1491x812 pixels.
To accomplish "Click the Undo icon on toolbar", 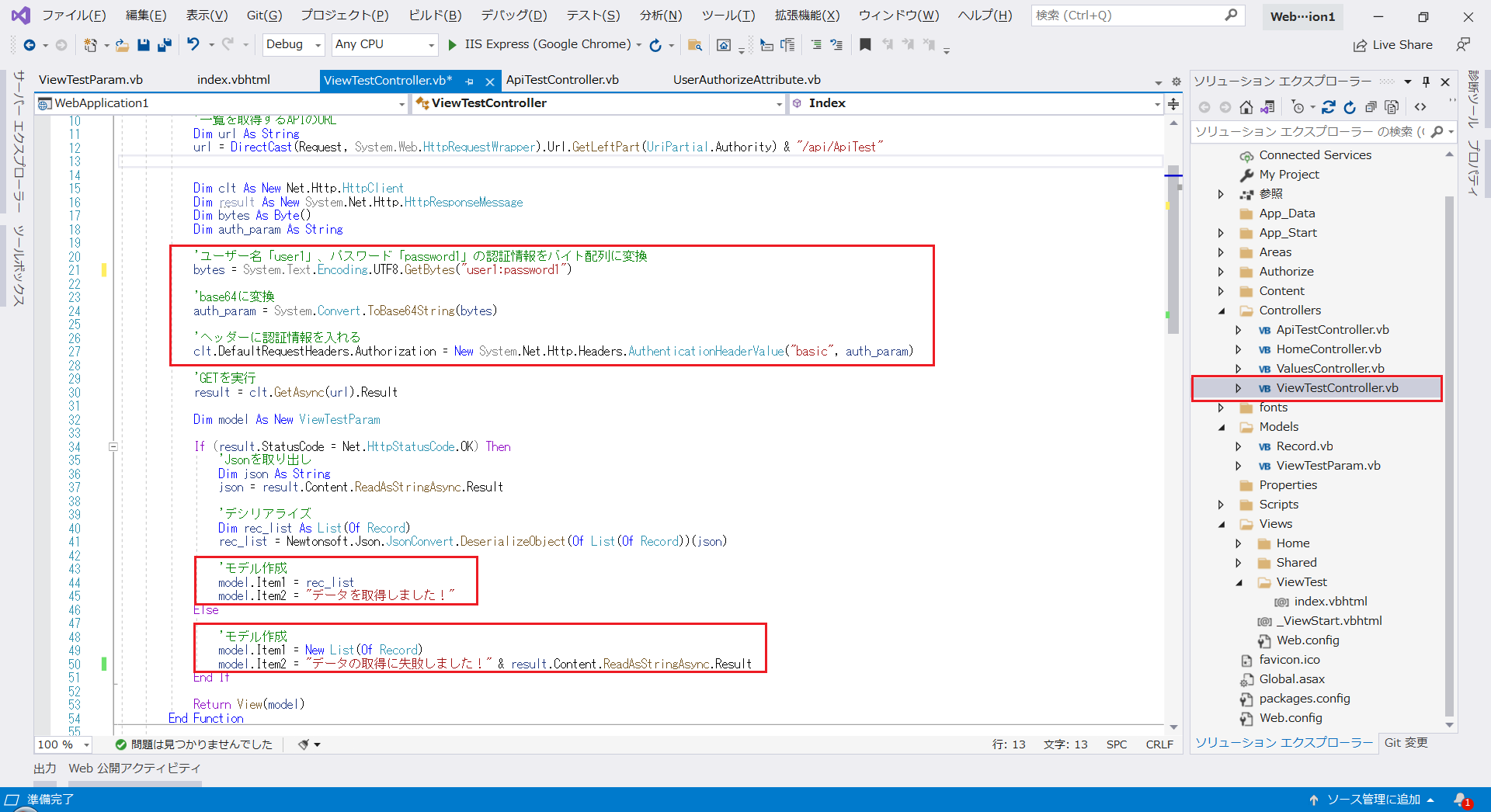I will click(x=193, y=44).
